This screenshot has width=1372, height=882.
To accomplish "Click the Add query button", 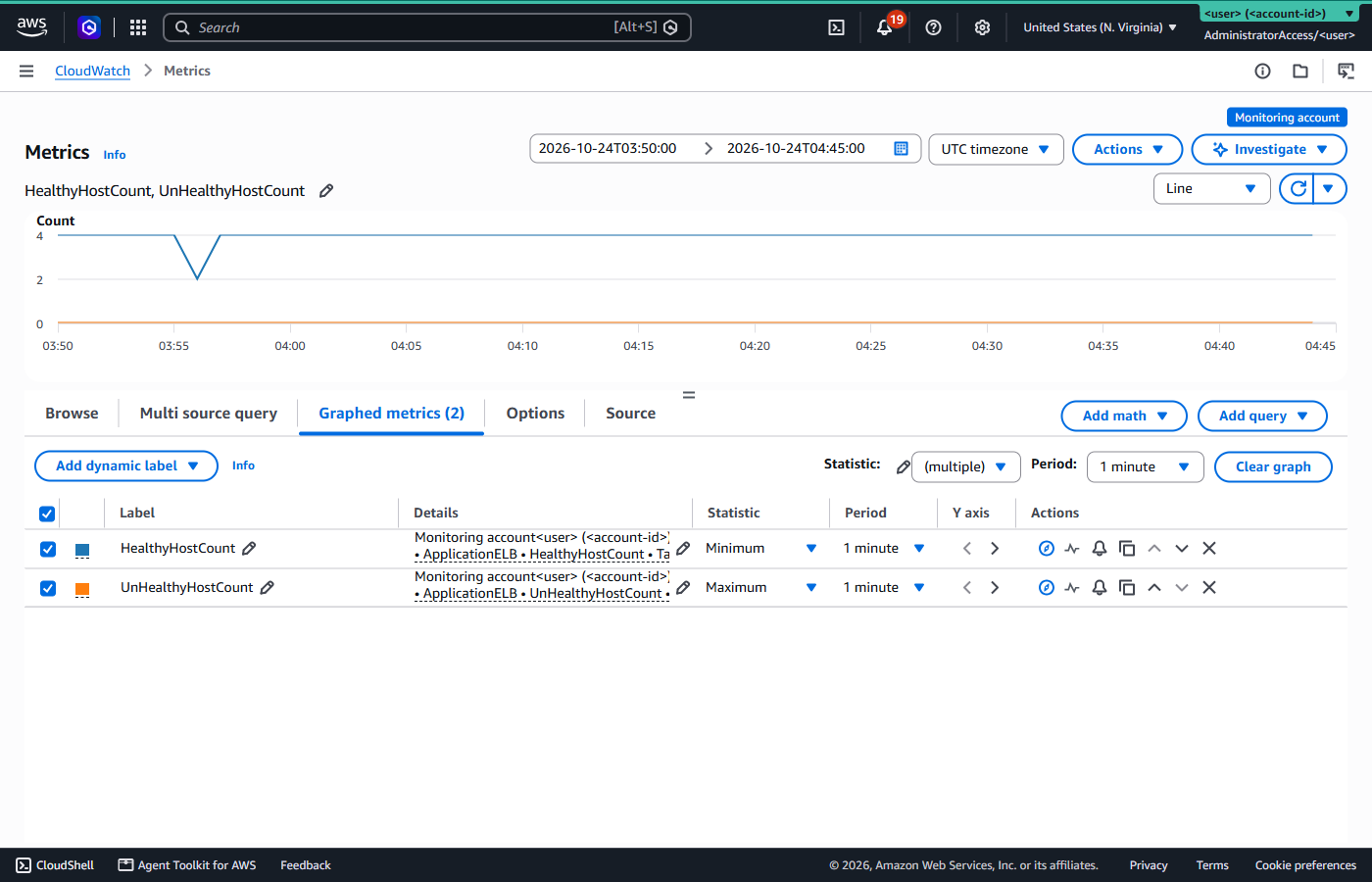I will [x=1262, y=416].
